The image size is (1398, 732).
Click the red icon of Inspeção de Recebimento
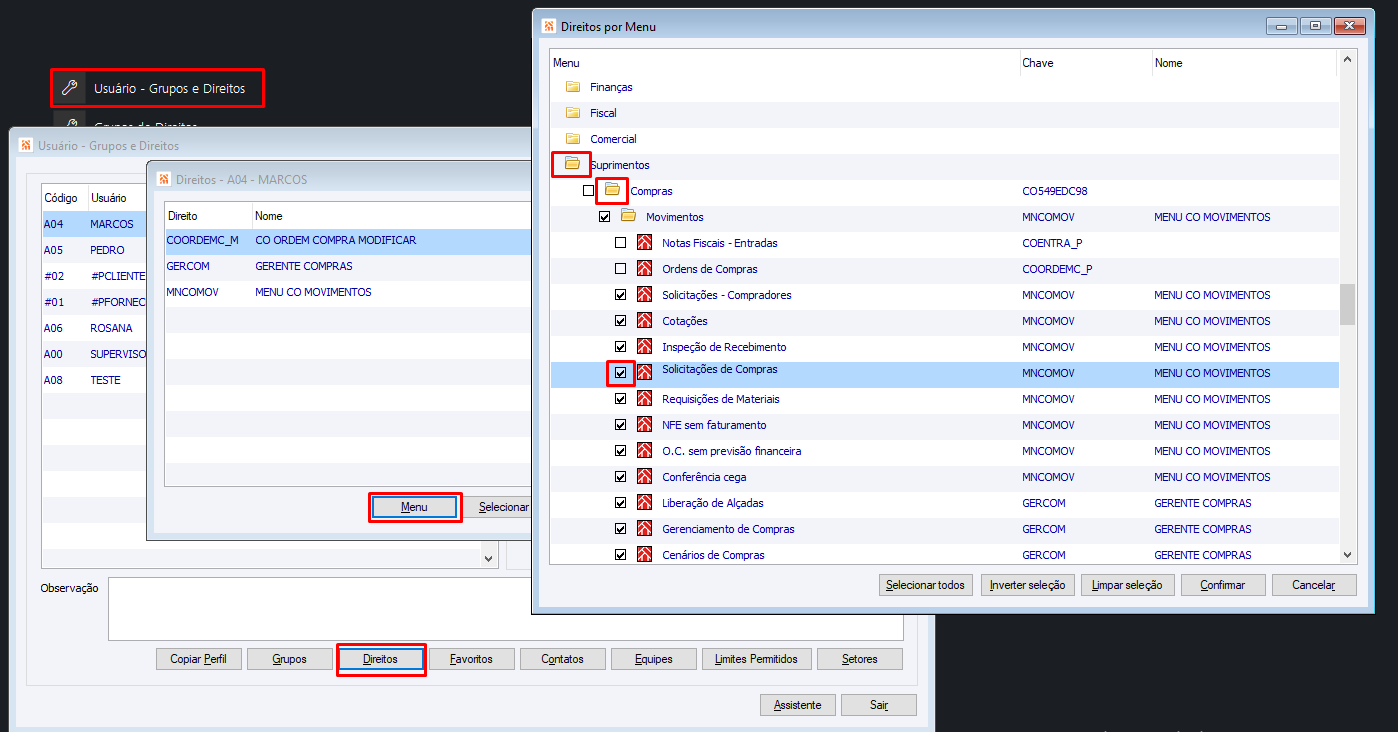(x=644, y=347)
